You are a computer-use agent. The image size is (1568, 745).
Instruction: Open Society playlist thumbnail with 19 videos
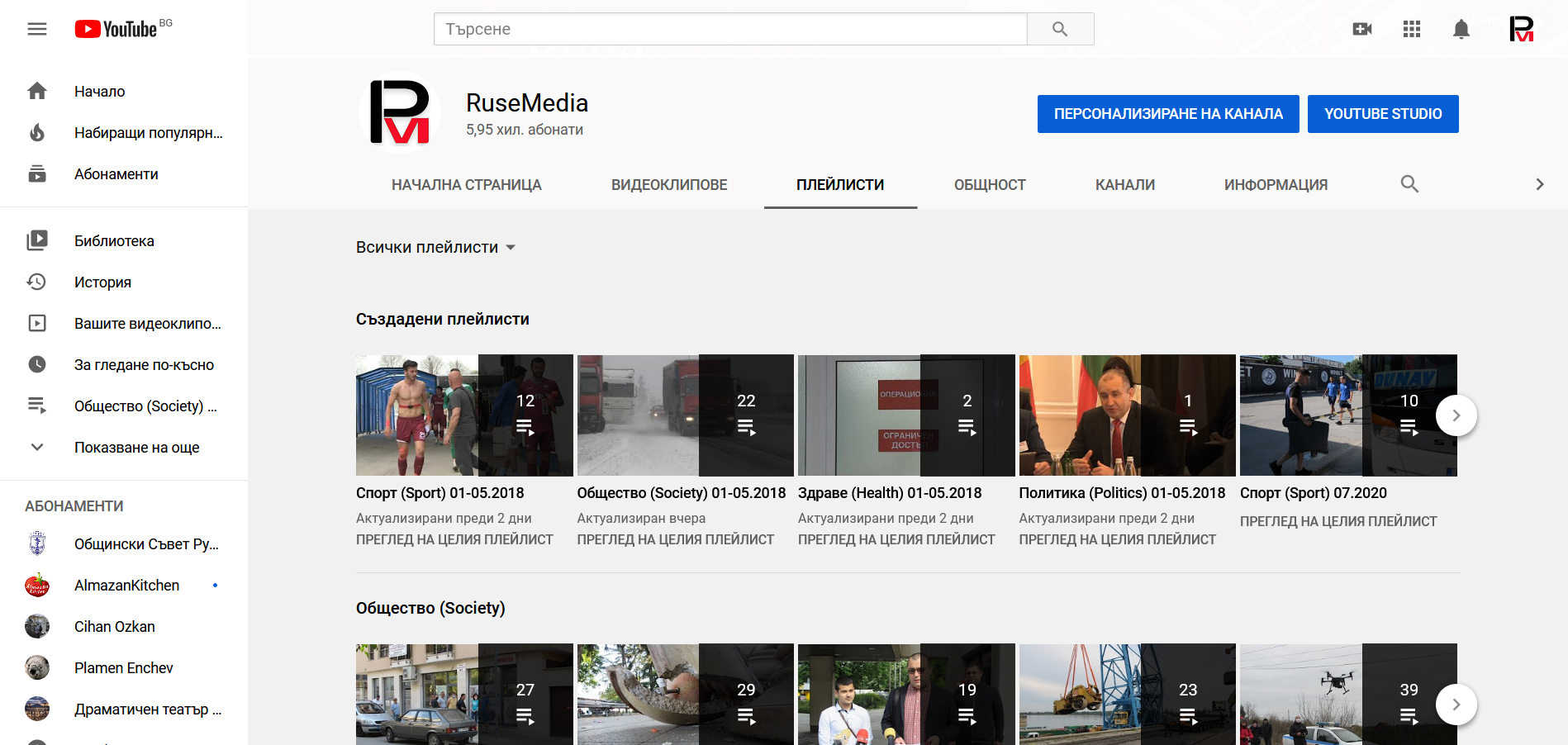click(906, 695)
